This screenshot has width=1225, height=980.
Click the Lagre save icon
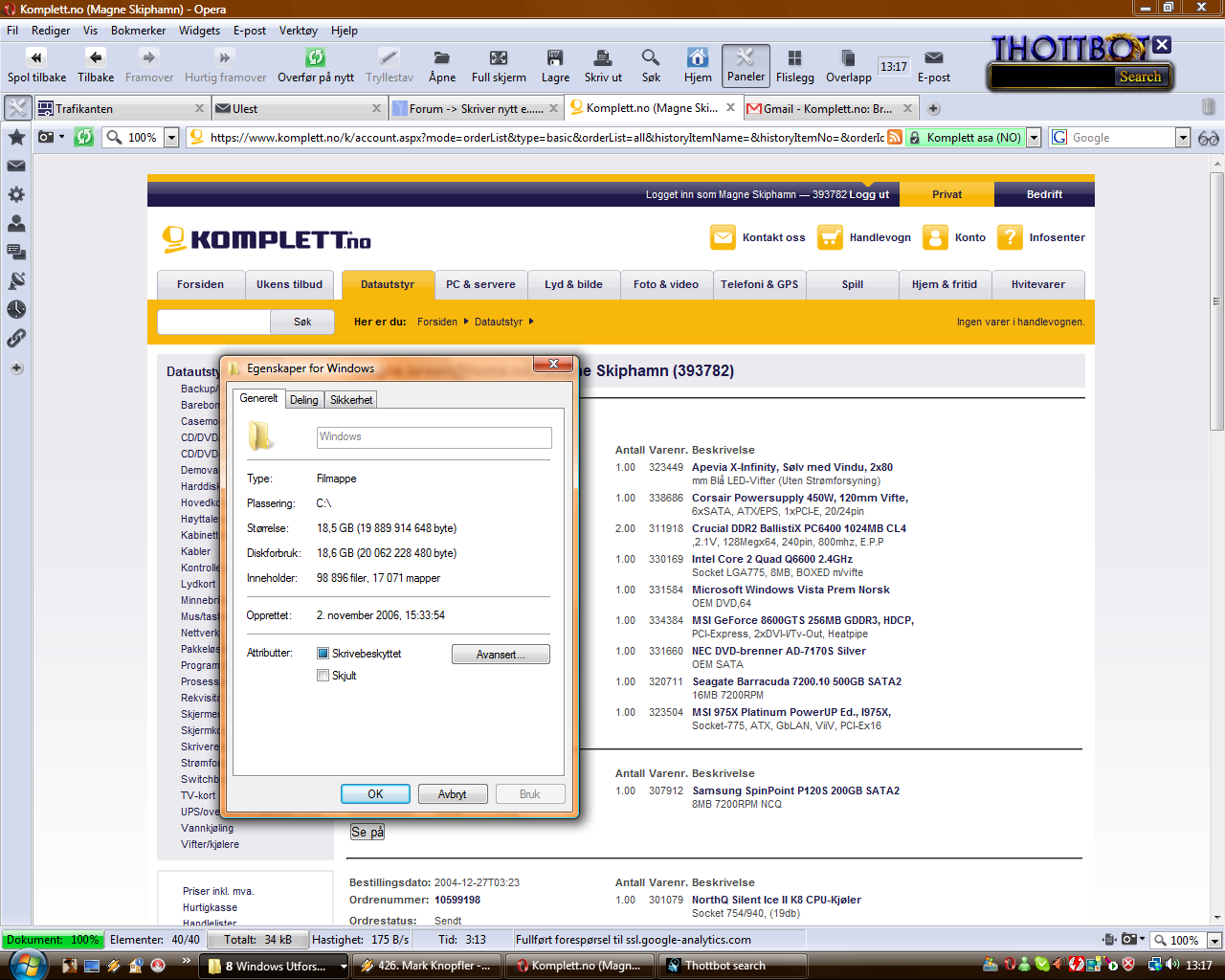(555, 57)
